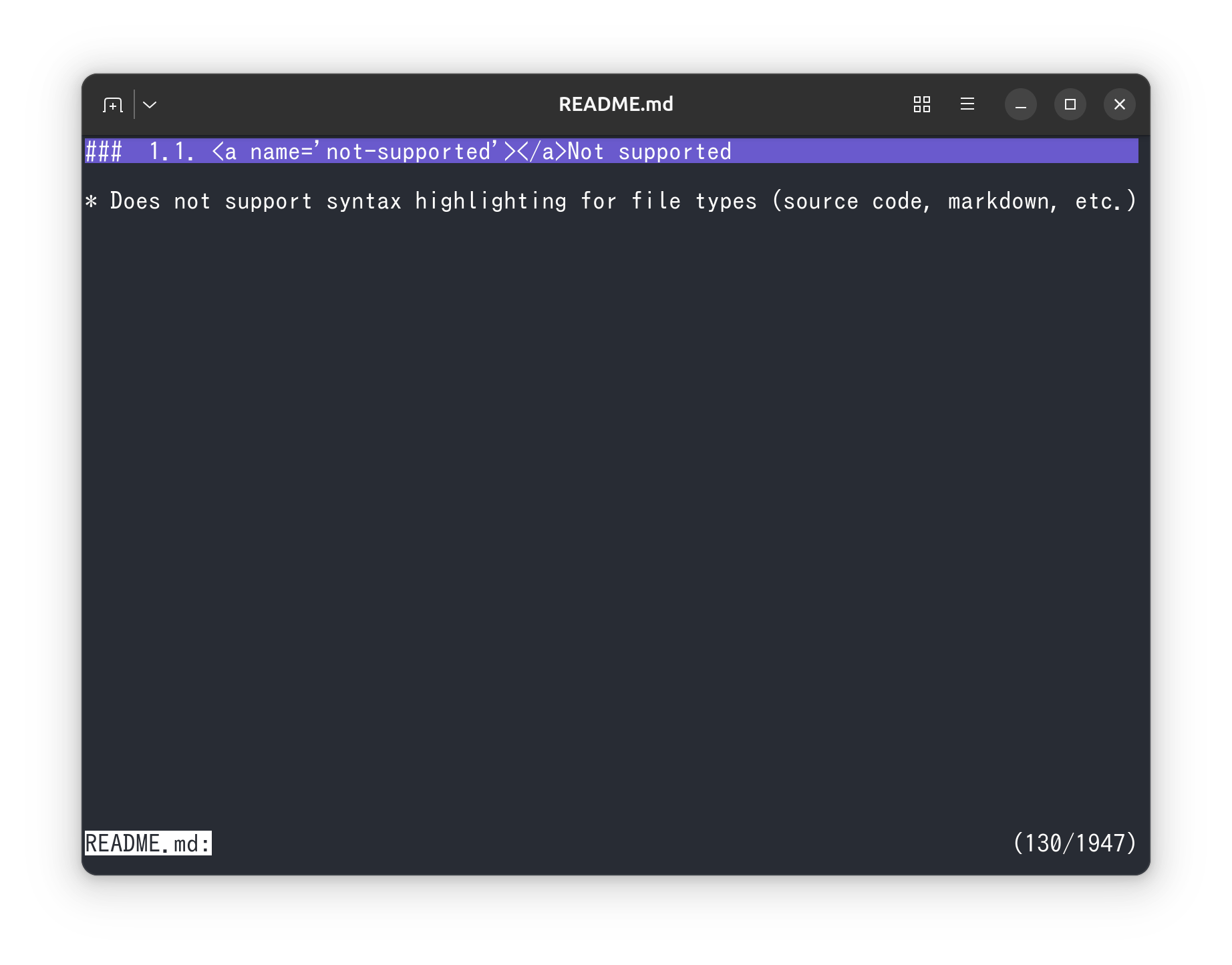Viewport: 1232px width, 965px height.
Task: Click the word 'highlighting' in the bullet
Action: [491, 201]
